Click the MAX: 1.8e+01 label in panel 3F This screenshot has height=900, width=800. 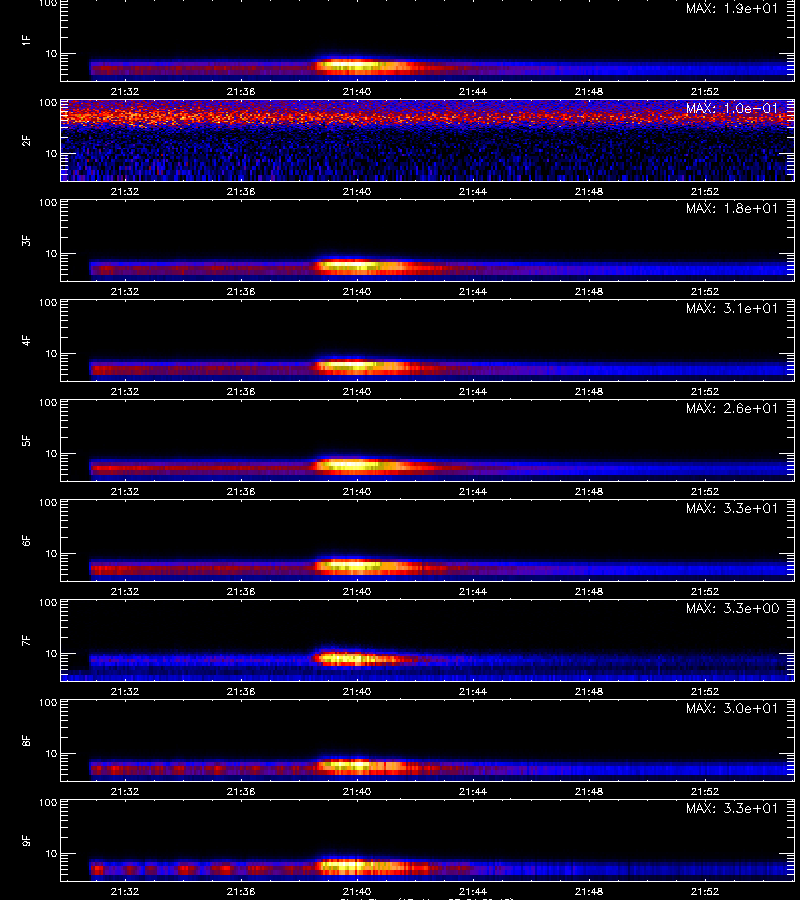[732, 208]
